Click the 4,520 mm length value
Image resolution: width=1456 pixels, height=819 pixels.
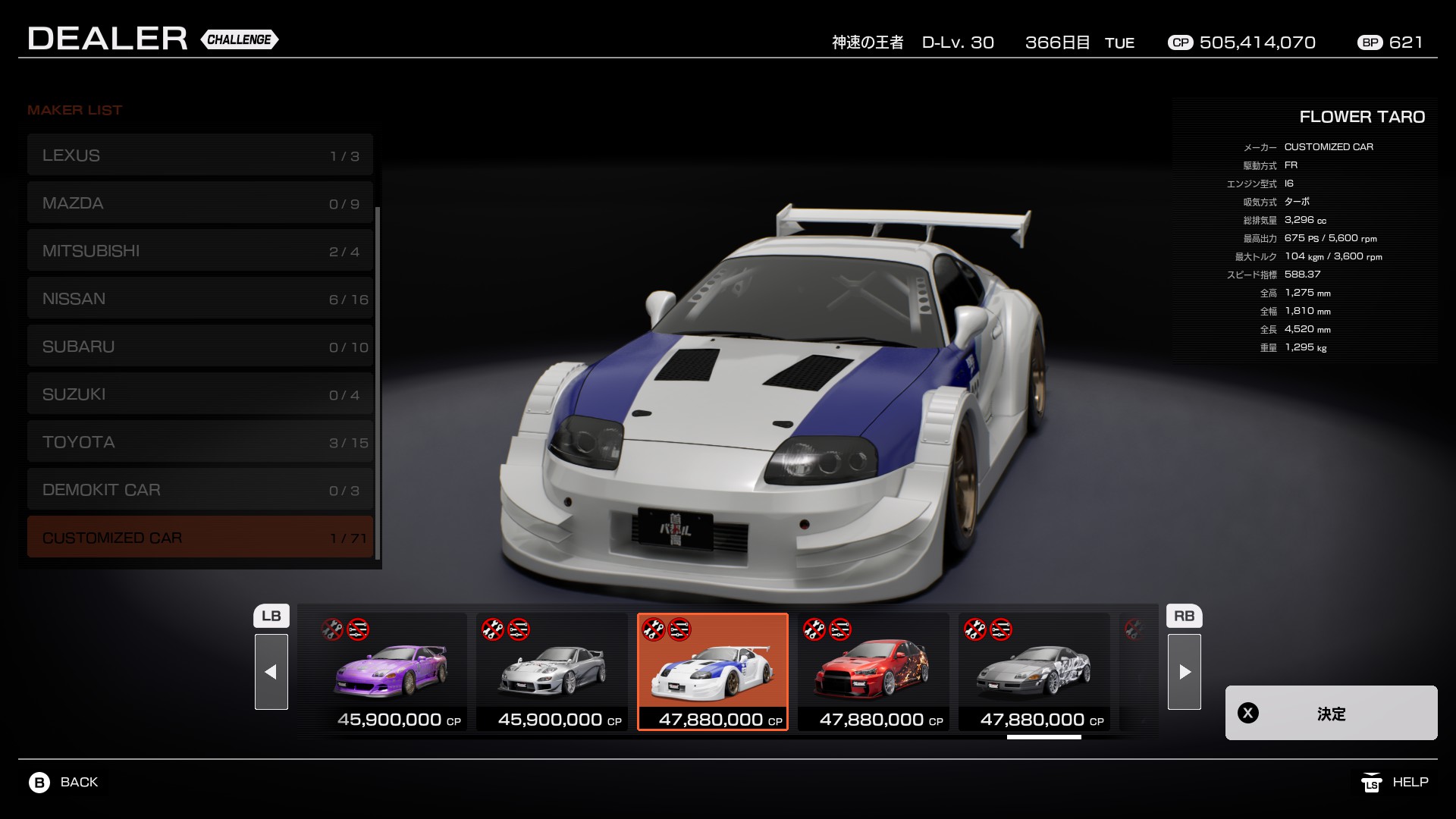(x=1307, y=329)
